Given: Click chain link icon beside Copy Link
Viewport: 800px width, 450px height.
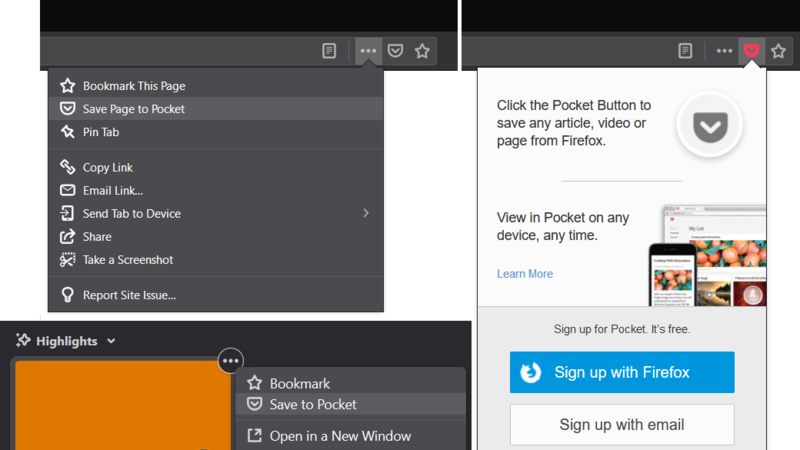Looking at the screenshot, I should pyautogui.click(x=67, y=167).
